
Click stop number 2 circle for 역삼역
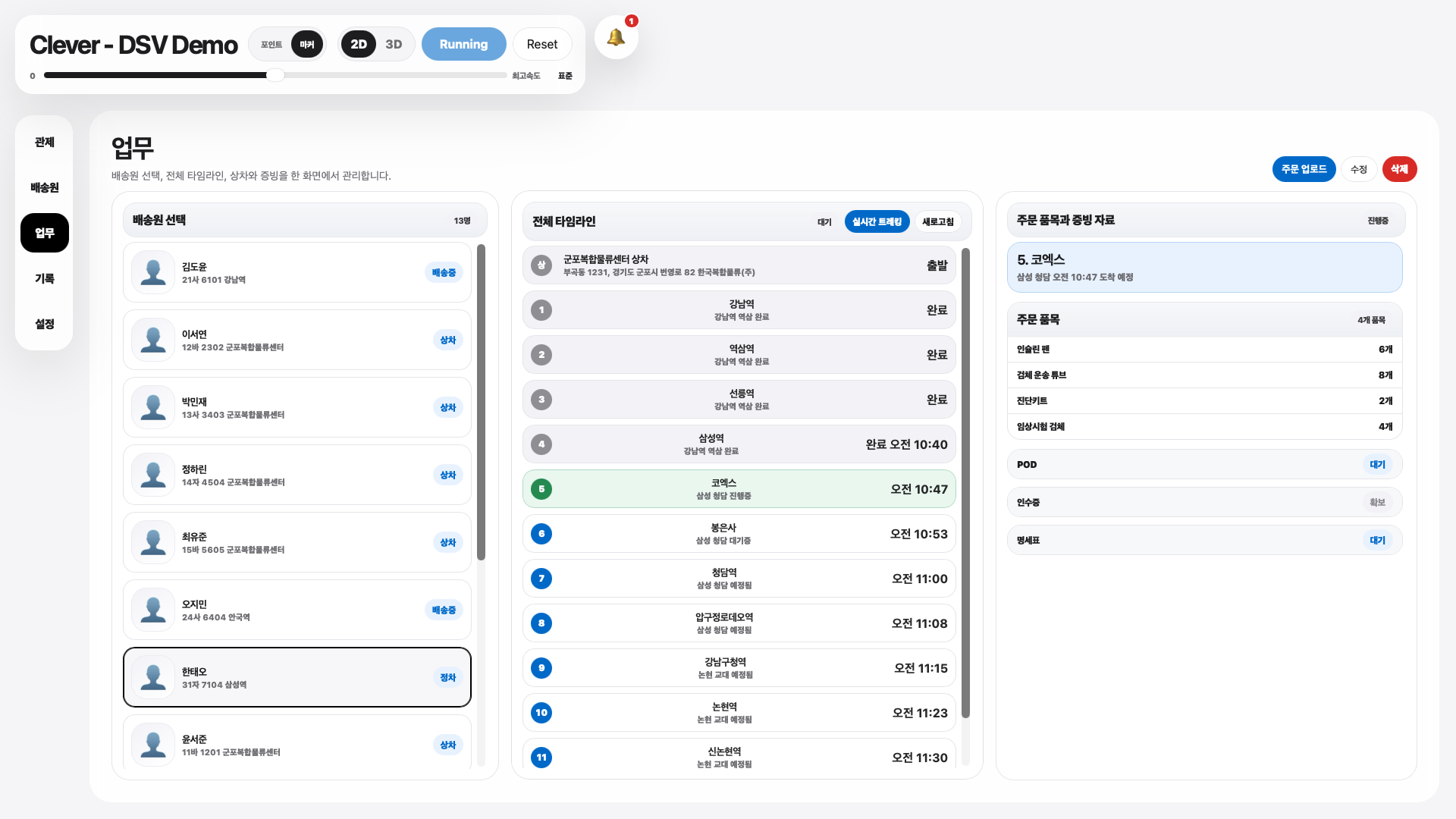tap(541, 355)
